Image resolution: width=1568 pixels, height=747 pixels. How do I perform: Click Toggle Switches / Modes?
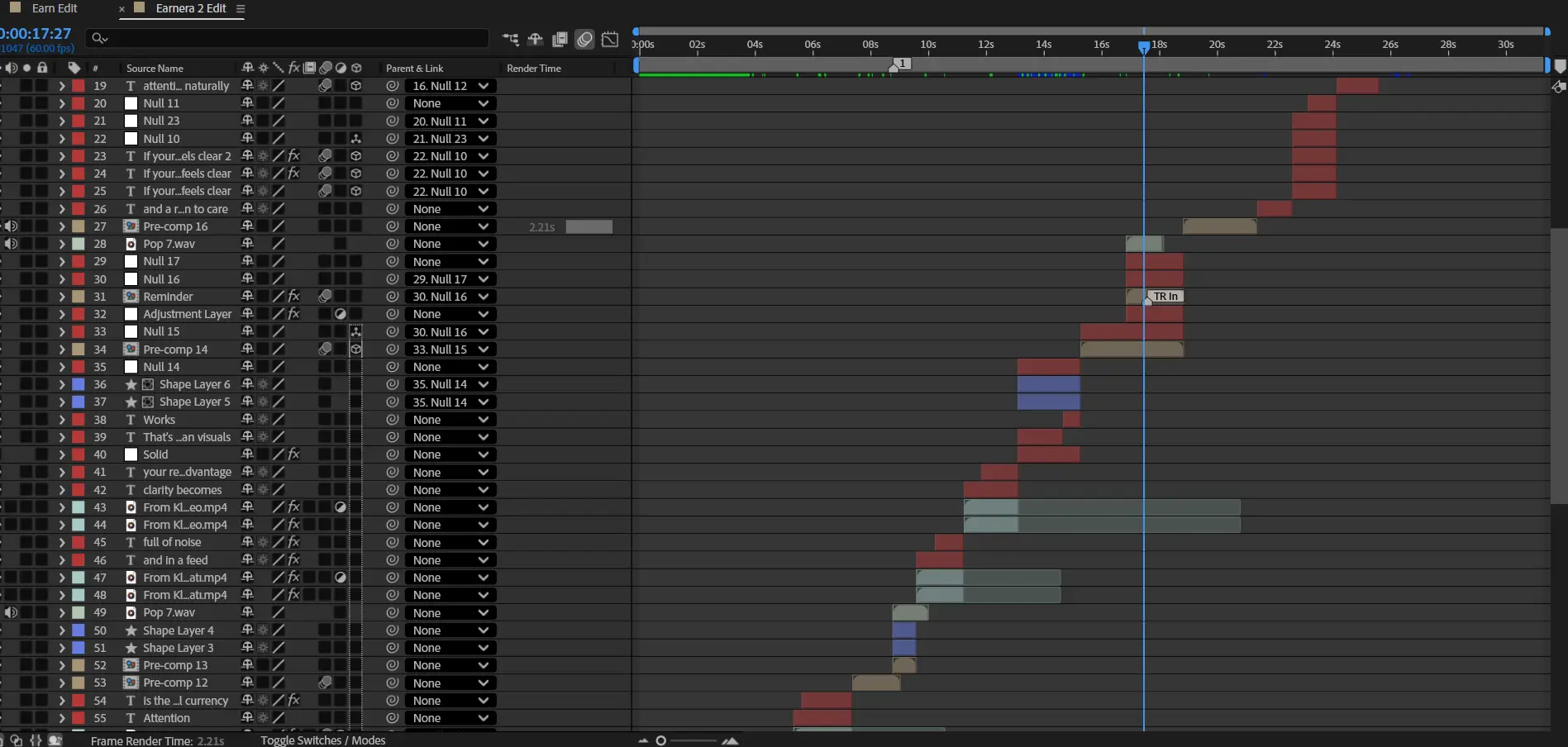coord(322,740)
